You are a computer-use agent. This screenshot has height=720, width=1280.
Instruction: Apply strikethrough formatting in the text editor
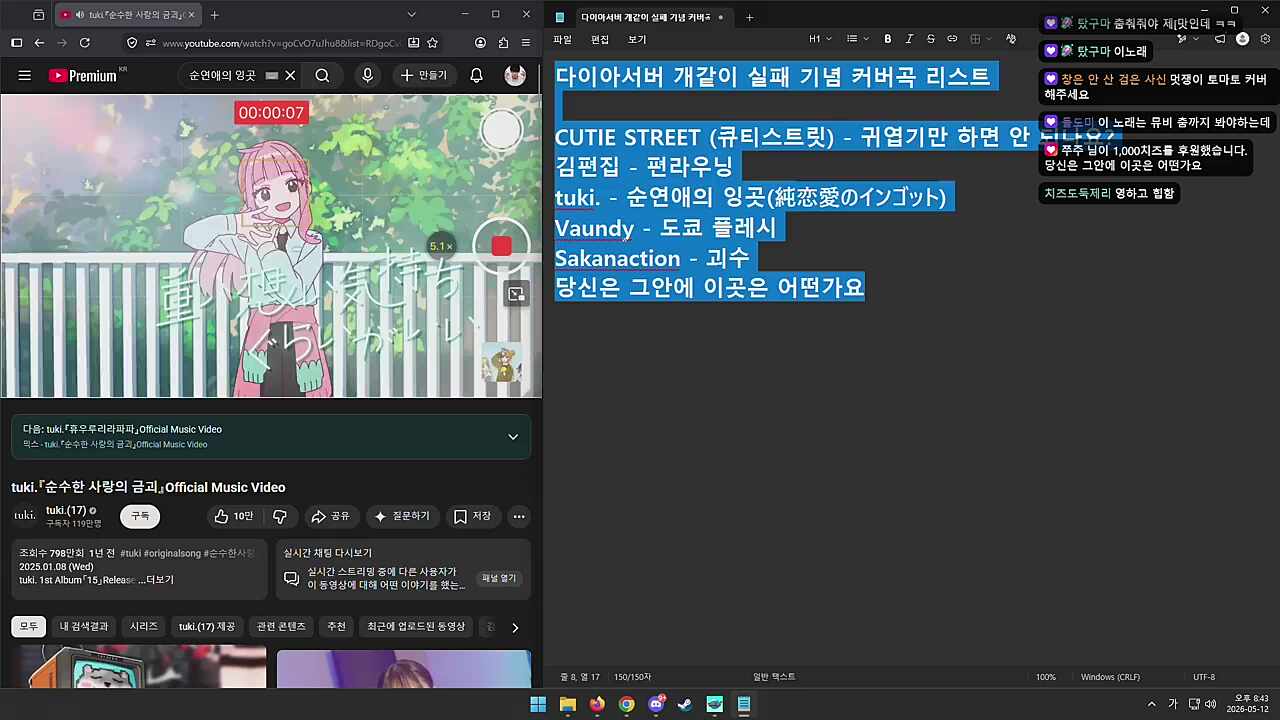931,39
